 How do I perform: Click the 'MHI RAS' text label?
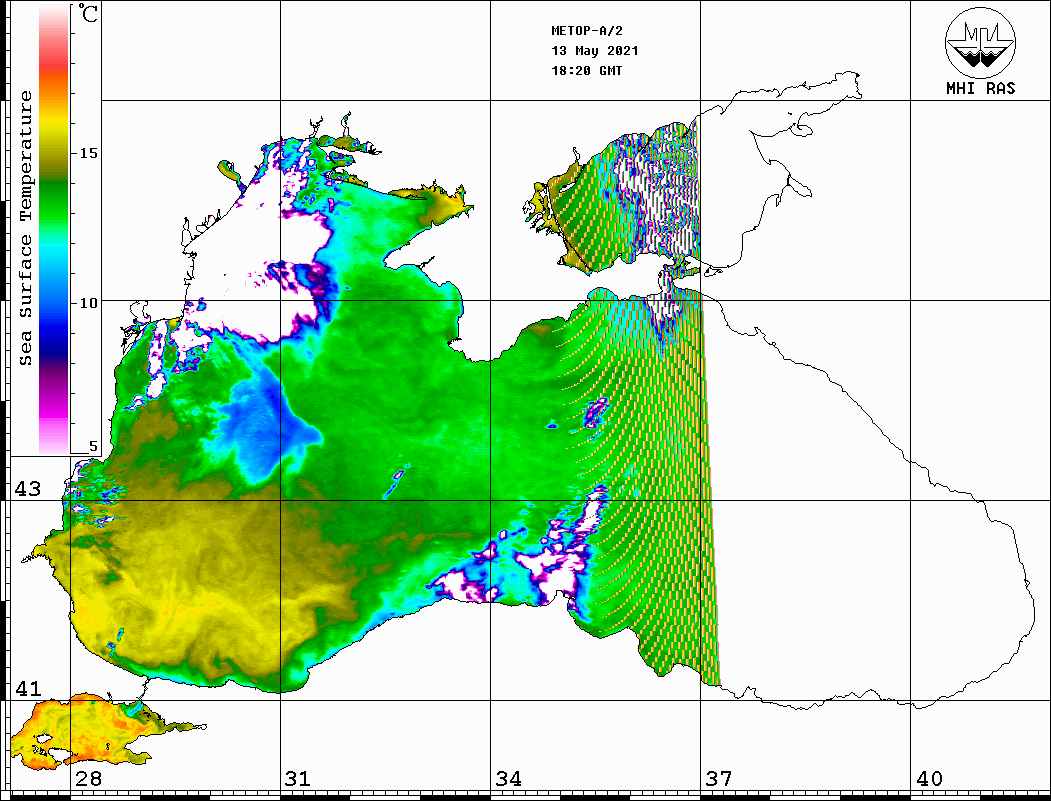pos(980,88)
